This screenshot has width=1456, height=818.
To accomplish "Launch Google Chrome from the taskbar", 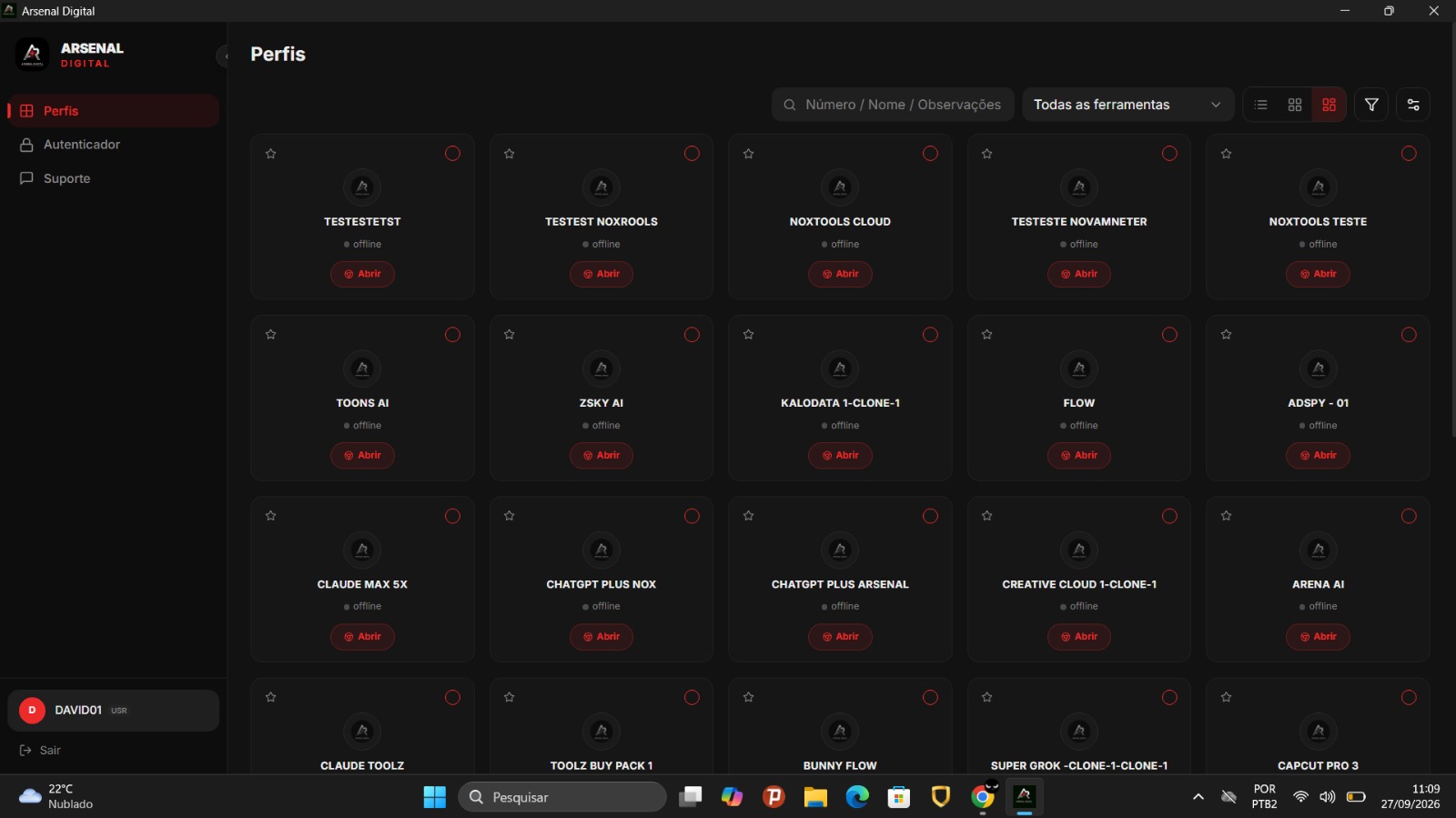I will click(983, 797).
